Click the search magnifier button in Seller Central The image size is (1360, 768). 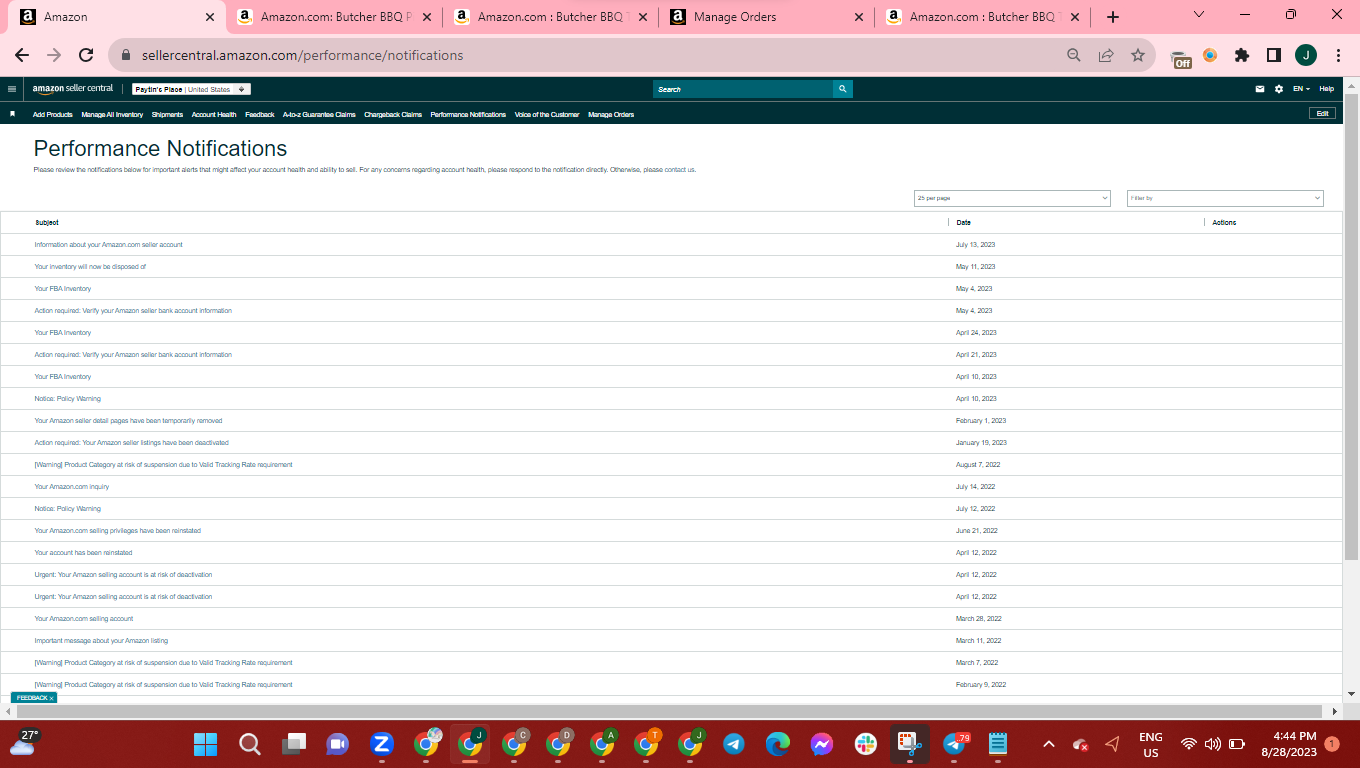tap(843, 89)
